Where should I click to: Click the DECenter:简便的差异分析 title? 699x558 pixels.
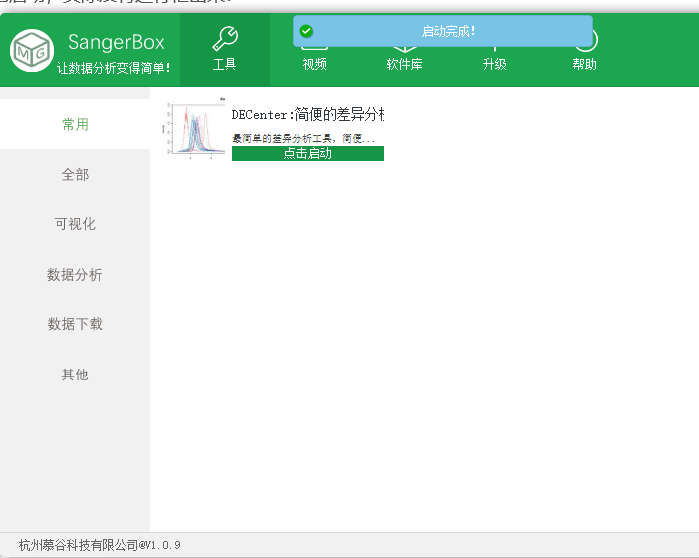pyautogui.click(x=308, y=115)
